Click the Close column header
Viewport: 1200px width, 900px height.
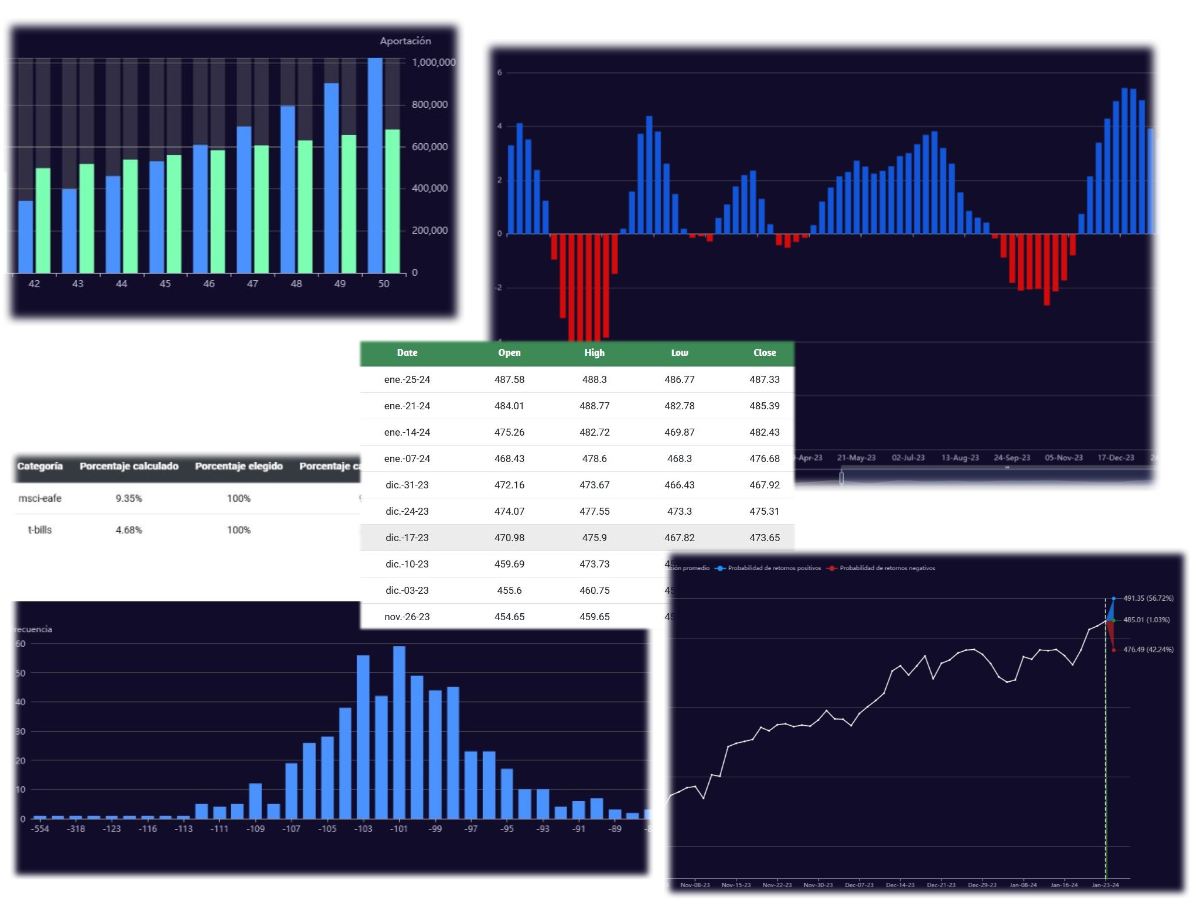(764, 353)
